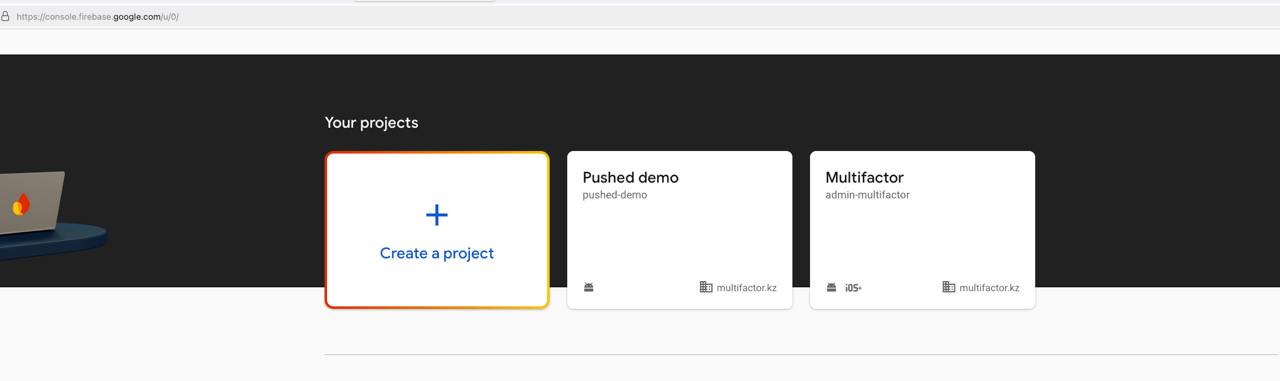Click the 'Create a project' text label
This screenshot has width=1280, height=381.
(x=437, y=253)
